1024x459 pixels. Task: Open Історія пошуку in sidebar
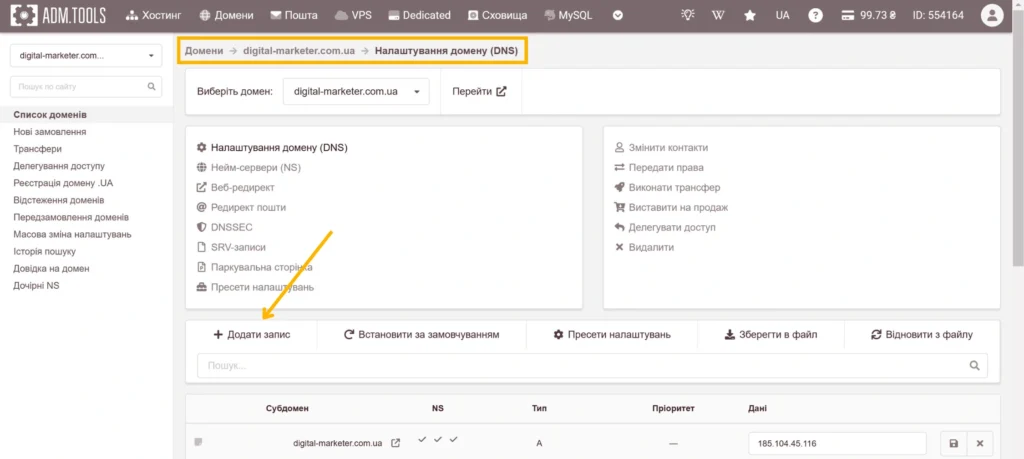click(44, 251)
